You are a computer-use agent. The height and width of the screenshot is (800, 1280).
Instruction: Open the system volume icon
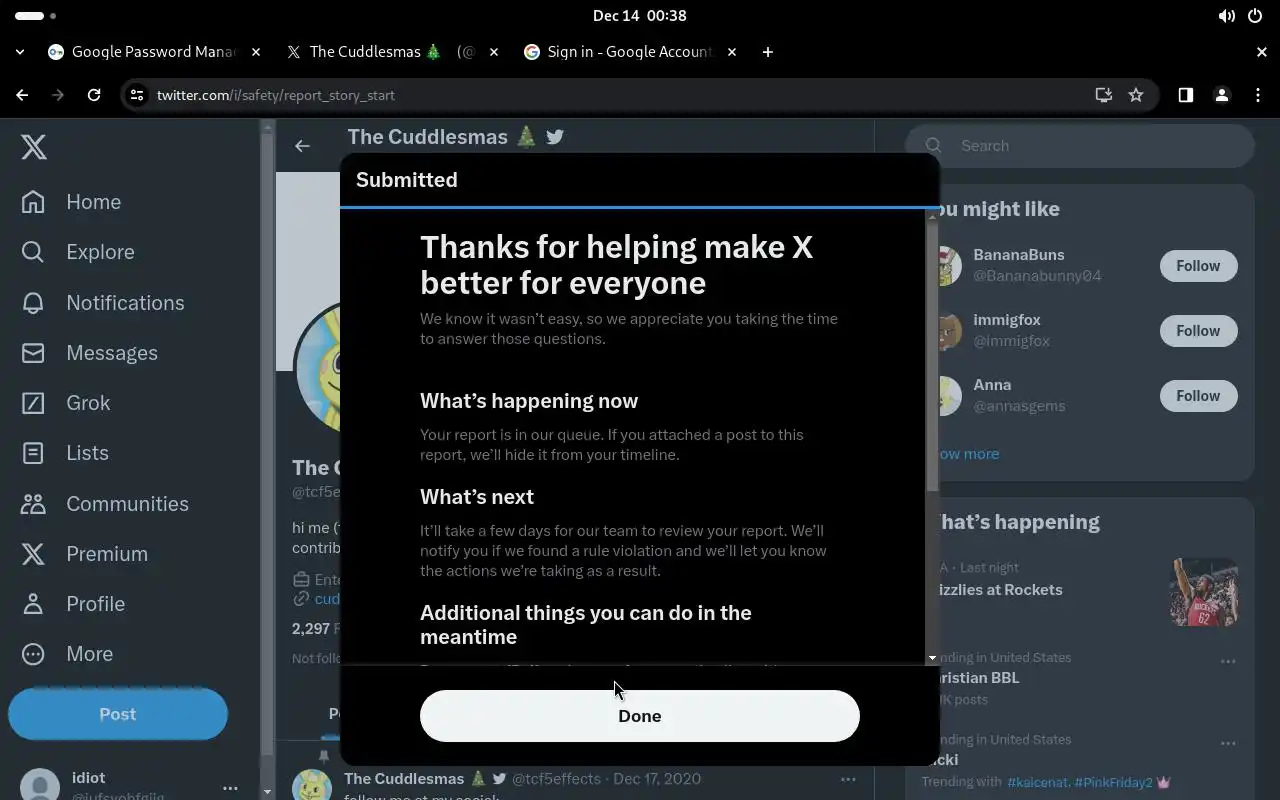tap(1227, 16)
